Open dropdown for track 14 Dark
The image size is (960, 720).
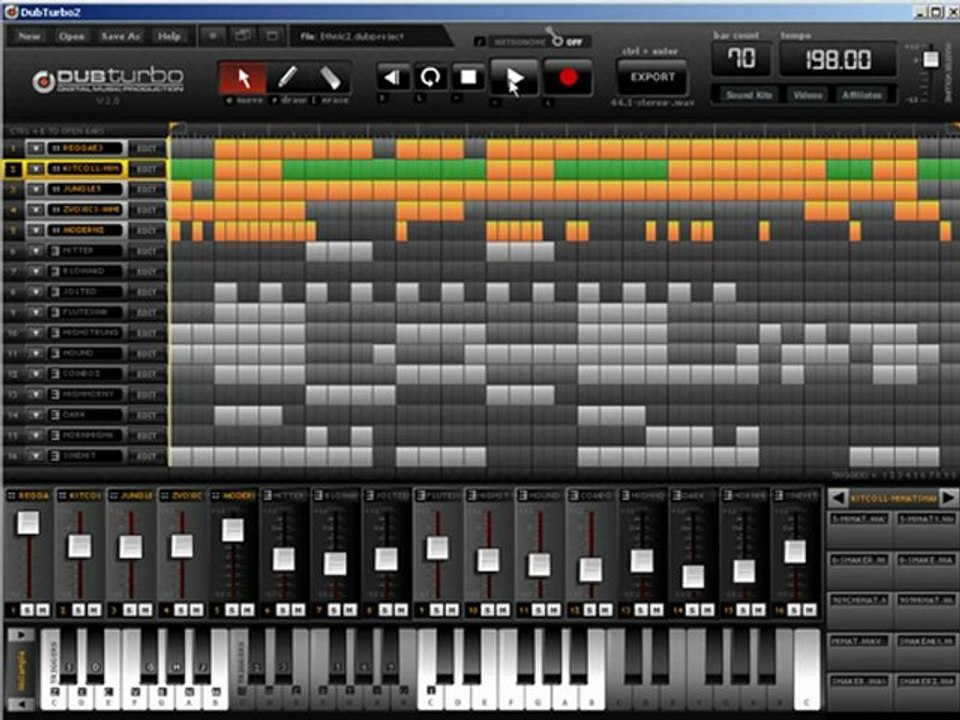tap(36, 415)
